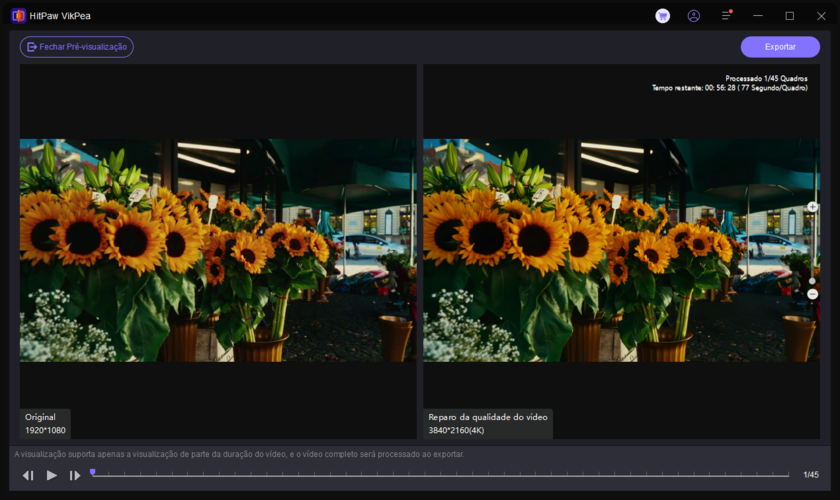This screenshot has width=840, height=500.
Task: Click Fechar Pré-visualização button
Action: coord(76,47)
